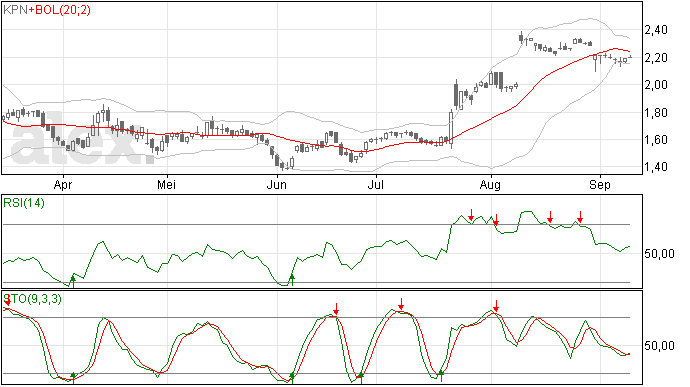The image size is (690, 387).
Task: Click RSI green buy arrow near Jun
Action: [291, 279]
